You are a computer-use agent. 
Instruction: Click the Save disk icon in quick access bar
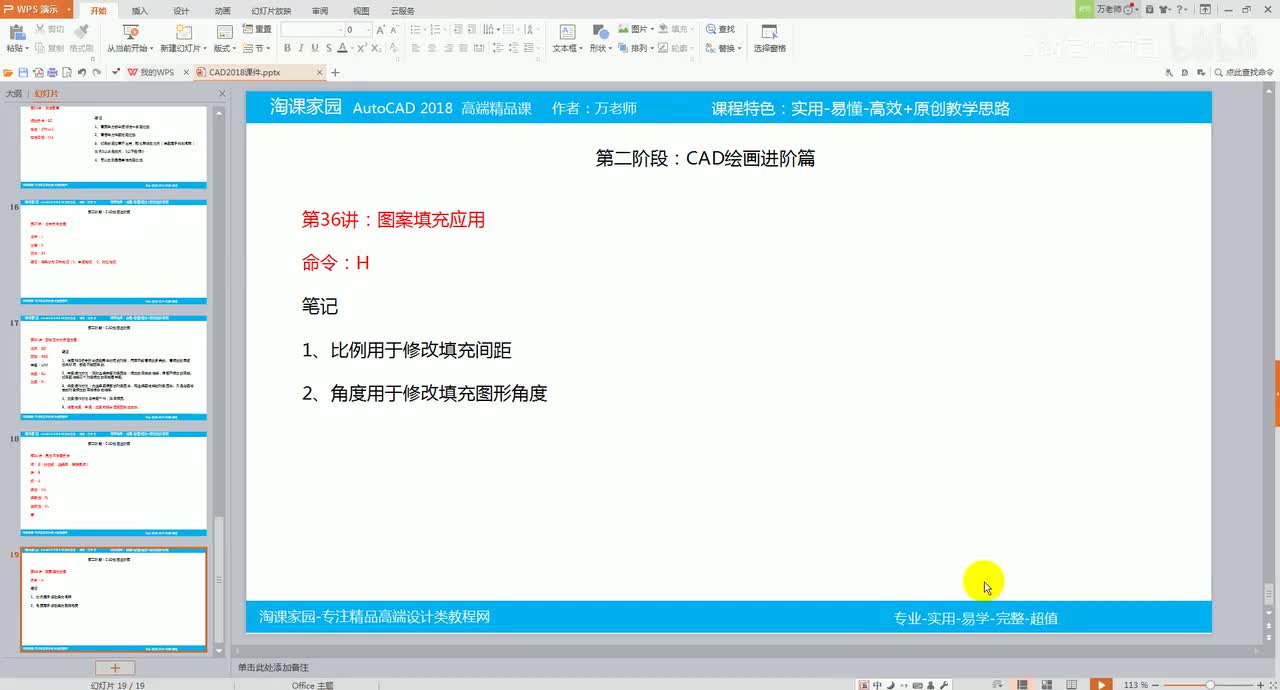point(23,72)
